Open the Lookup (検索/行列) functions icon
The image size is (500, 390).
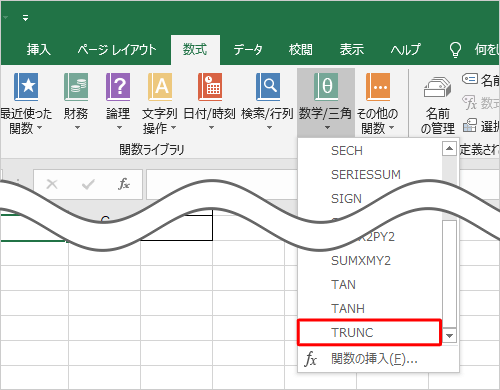[x=268, y=87]
